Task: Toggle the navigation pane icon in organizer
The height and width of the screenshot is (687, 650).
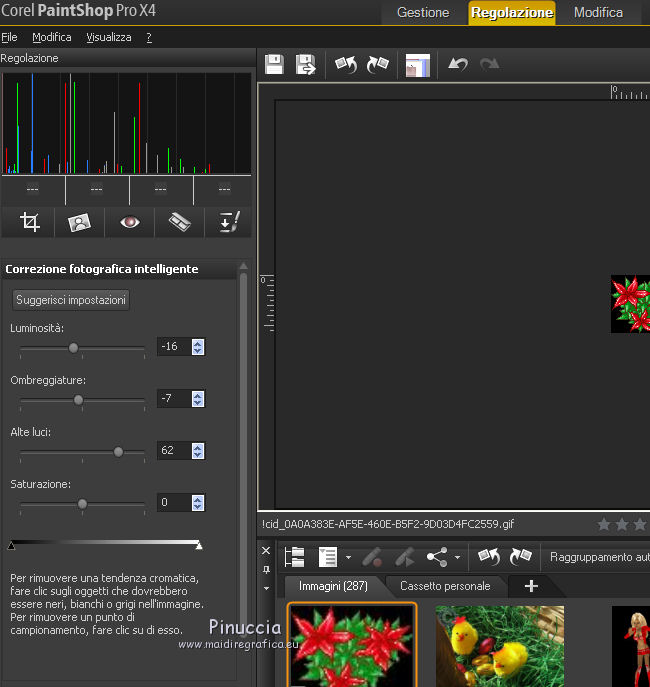Action: [x=295, y=557]
